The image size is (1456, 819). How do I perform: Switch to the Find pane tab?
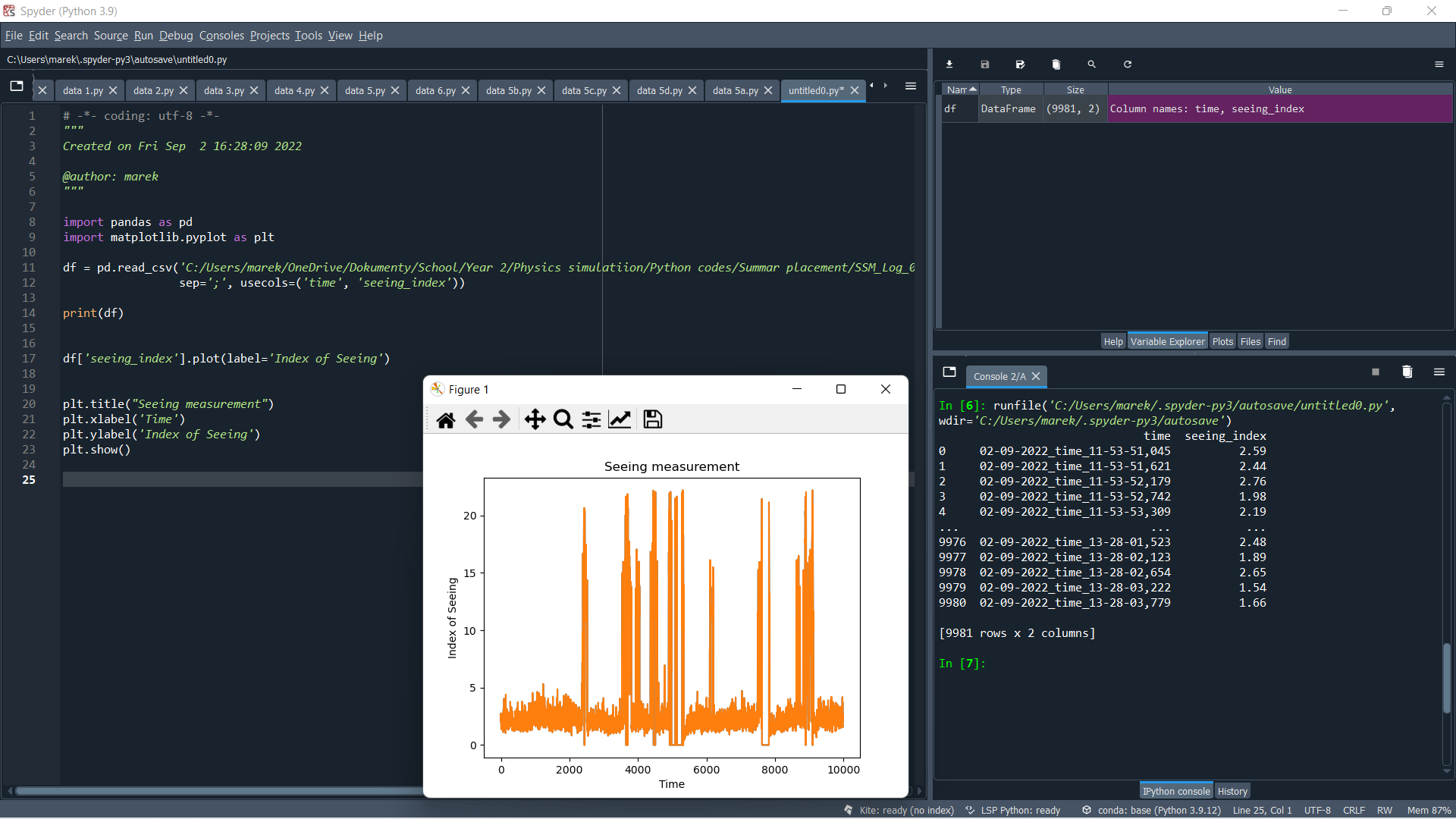click(1277, 342)
